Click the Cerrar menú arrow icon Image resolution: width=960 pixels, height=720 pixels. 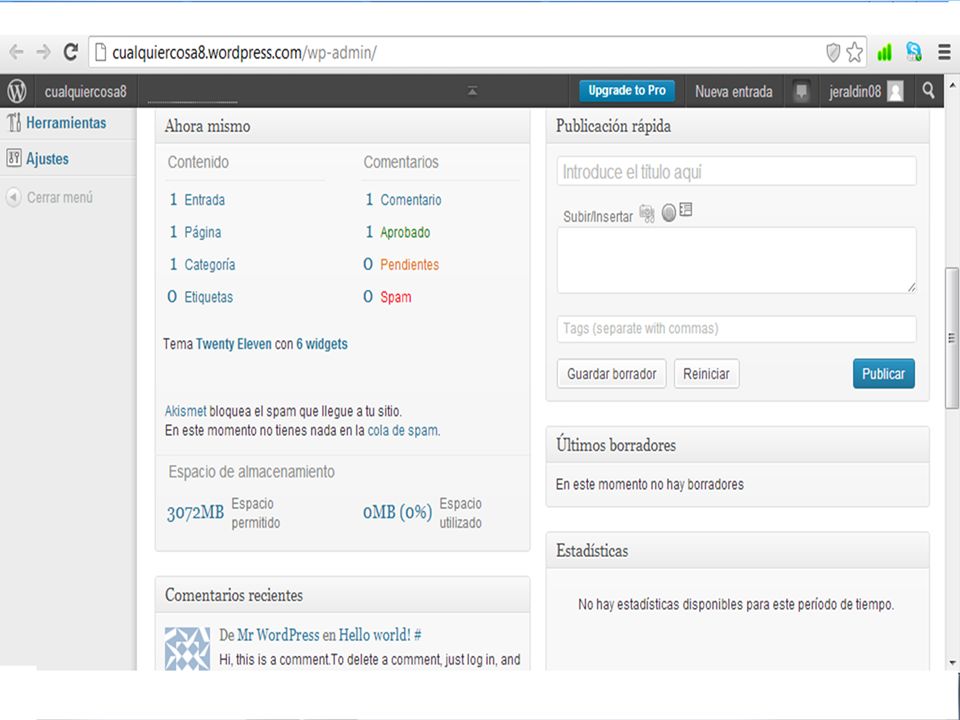pos(13,197)
